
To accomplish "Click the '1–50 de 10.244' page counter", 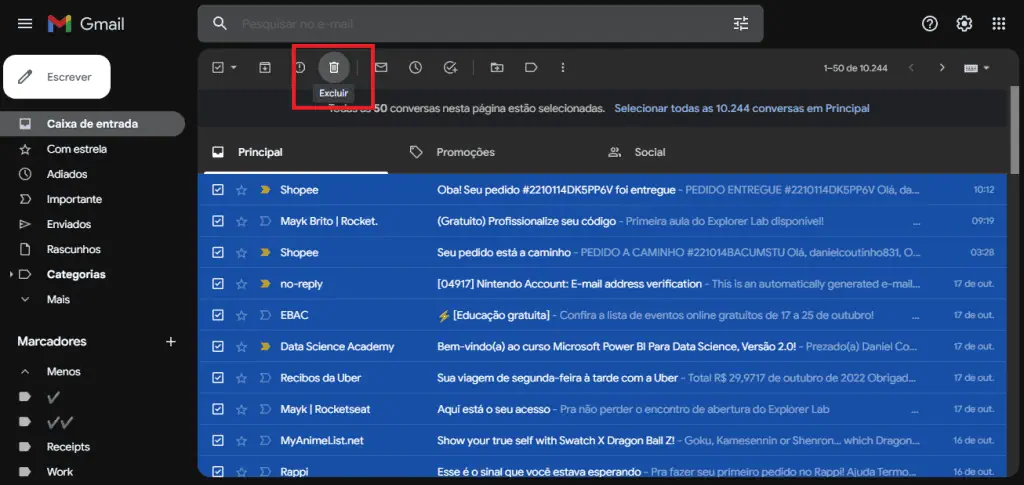I will (856, 68).
